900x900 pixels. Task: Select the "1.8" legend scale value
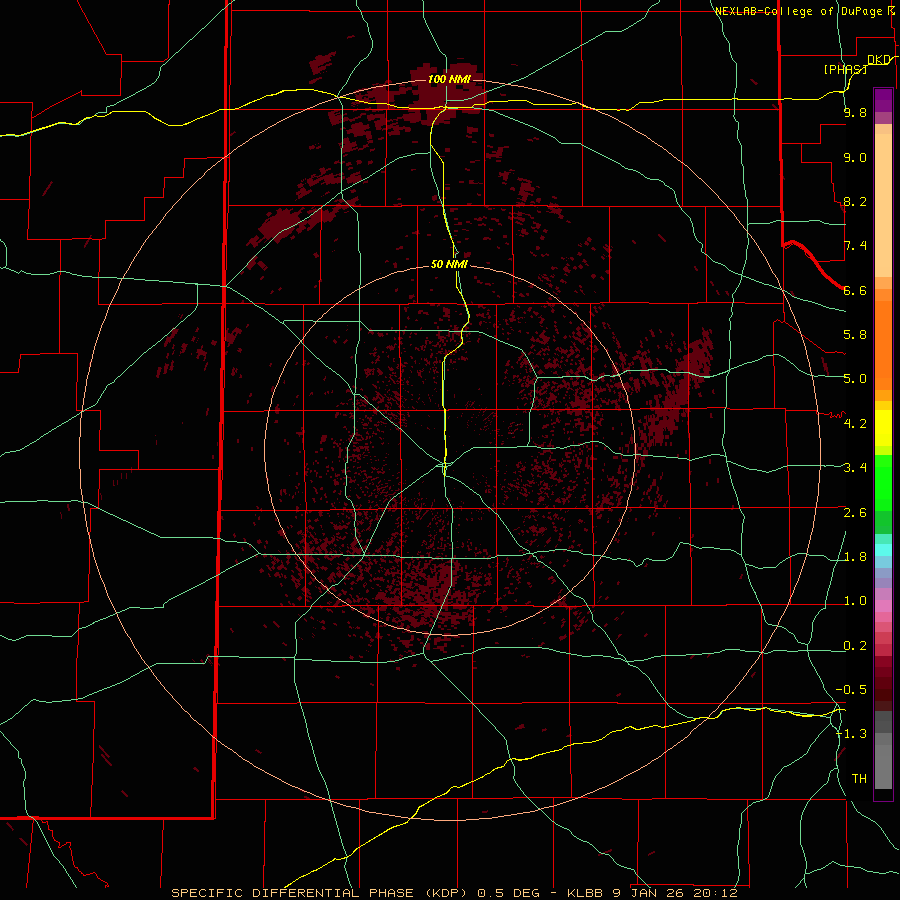pos(855,557)
